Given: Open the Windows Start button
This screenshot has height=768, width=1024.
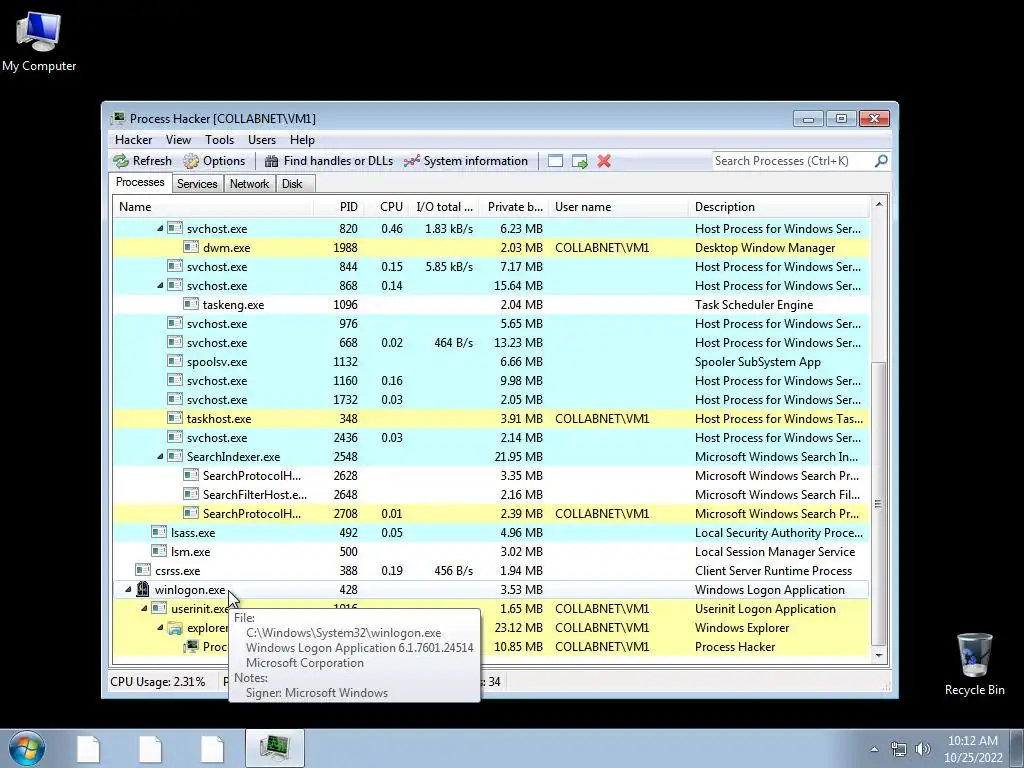Looking at the screenshot, I should [x=26, y=748].
